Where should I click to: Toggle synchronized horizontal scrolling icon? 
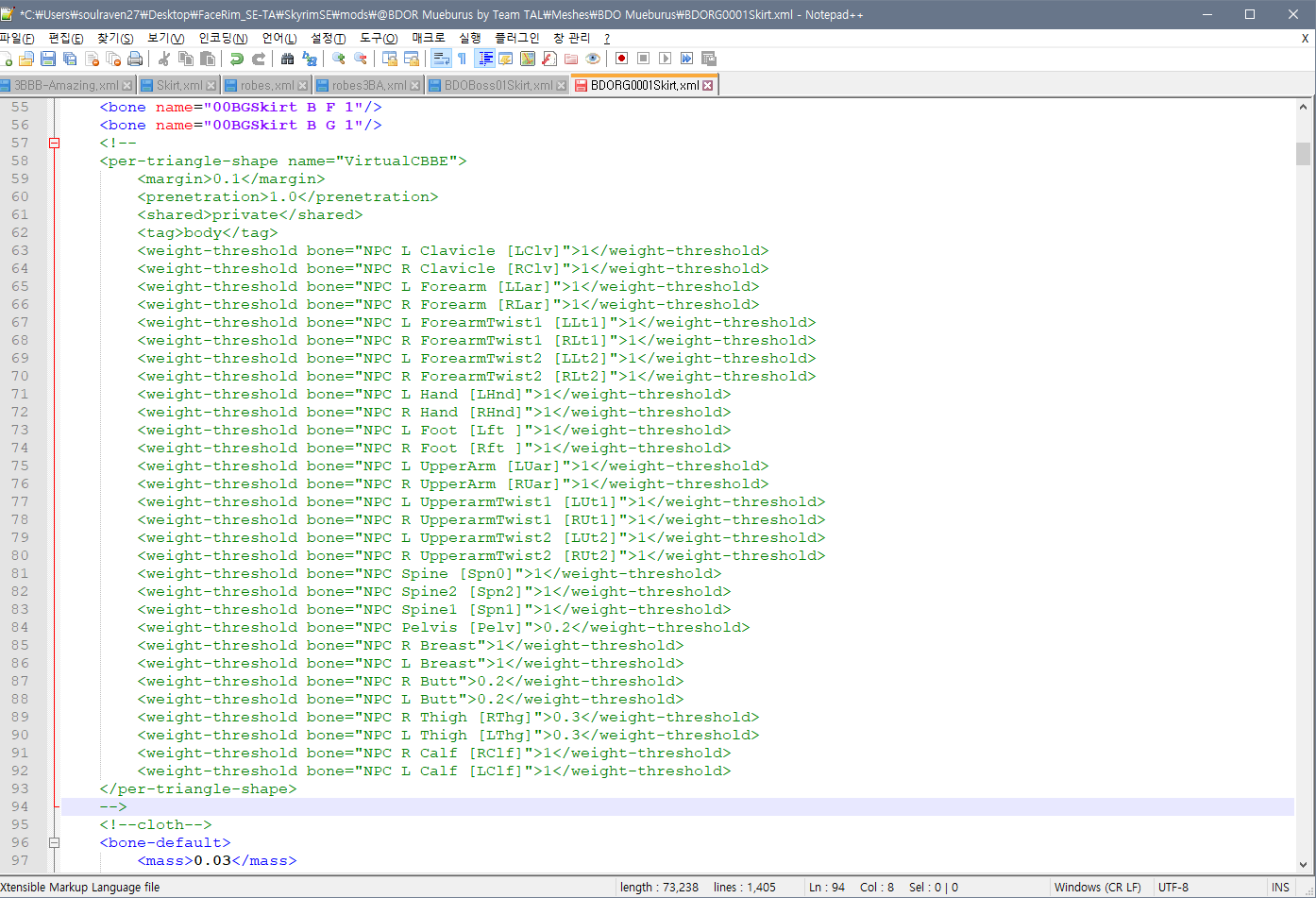click(x=412, y=59)
